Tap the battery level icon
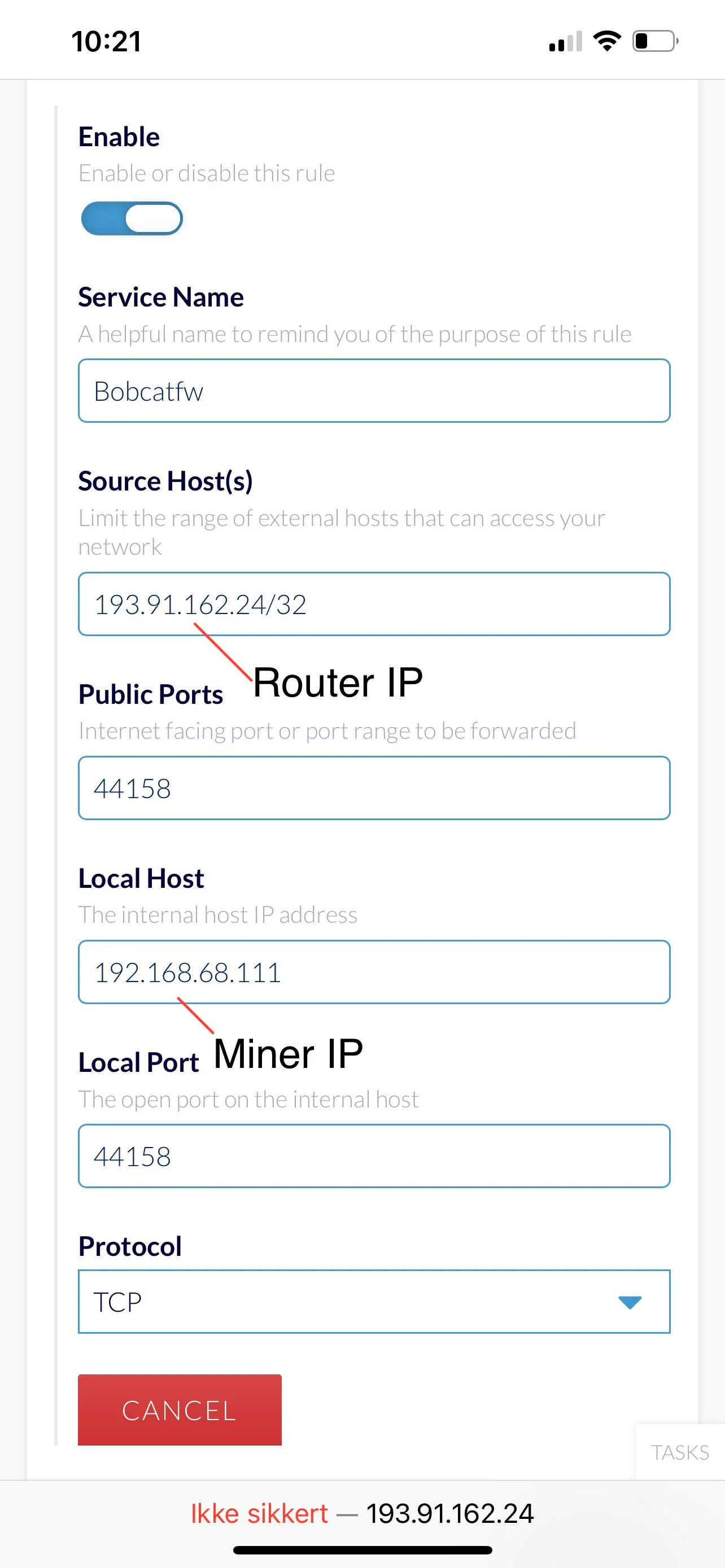This screenshot has height=1568, width=725. (x=655, y=41)
